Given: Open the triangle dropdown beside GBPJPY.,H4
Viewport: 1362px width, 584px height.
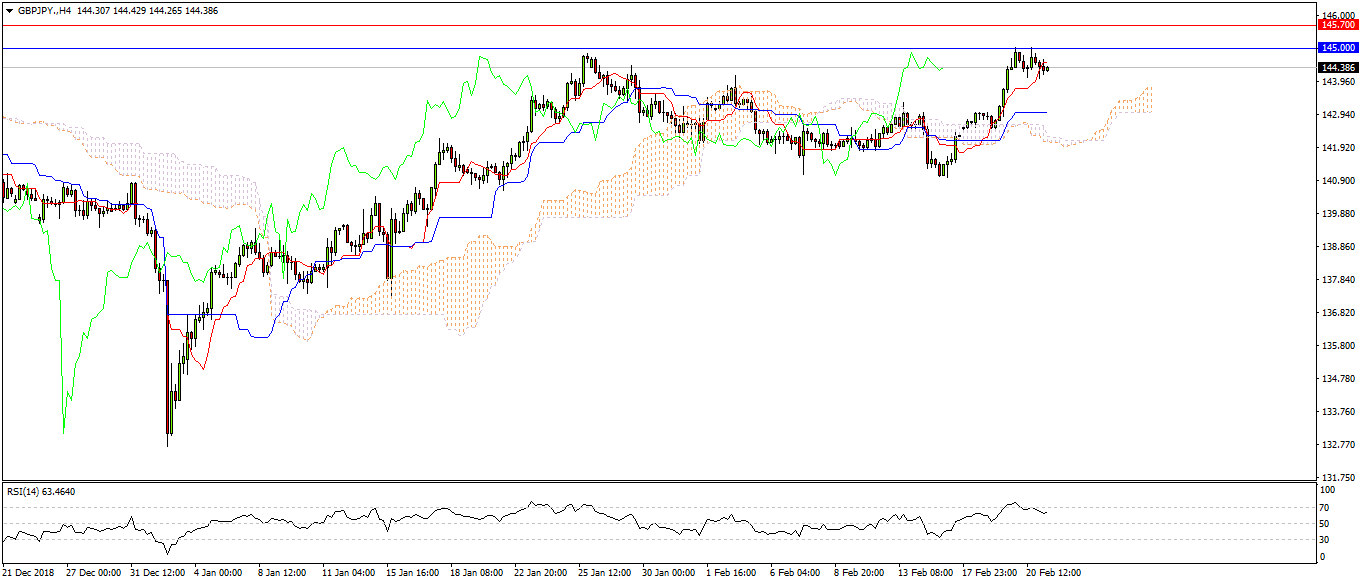Looking at the screenshot, I should pos(9,10).
